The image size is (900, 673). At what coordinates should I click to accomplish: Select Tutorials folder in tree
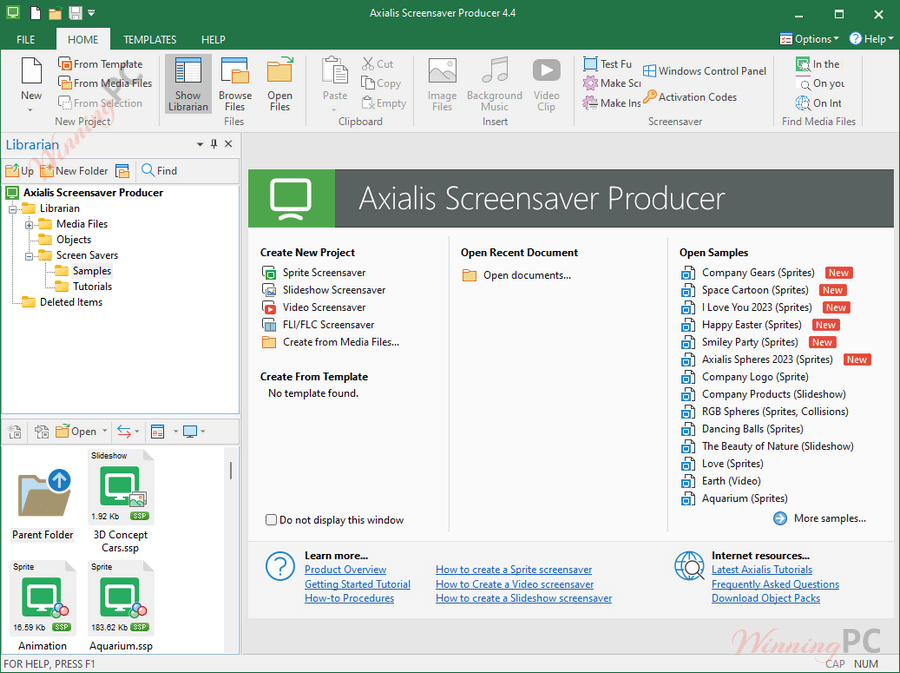pos(92,286)
